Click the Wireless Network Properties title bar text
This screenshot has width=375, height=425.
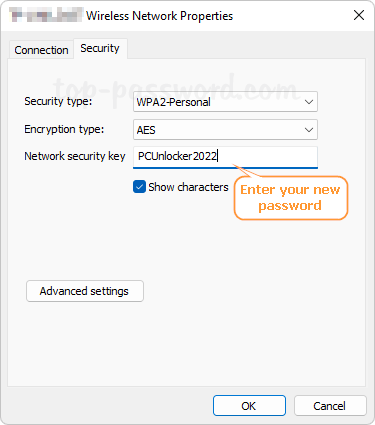coord(160,16)
